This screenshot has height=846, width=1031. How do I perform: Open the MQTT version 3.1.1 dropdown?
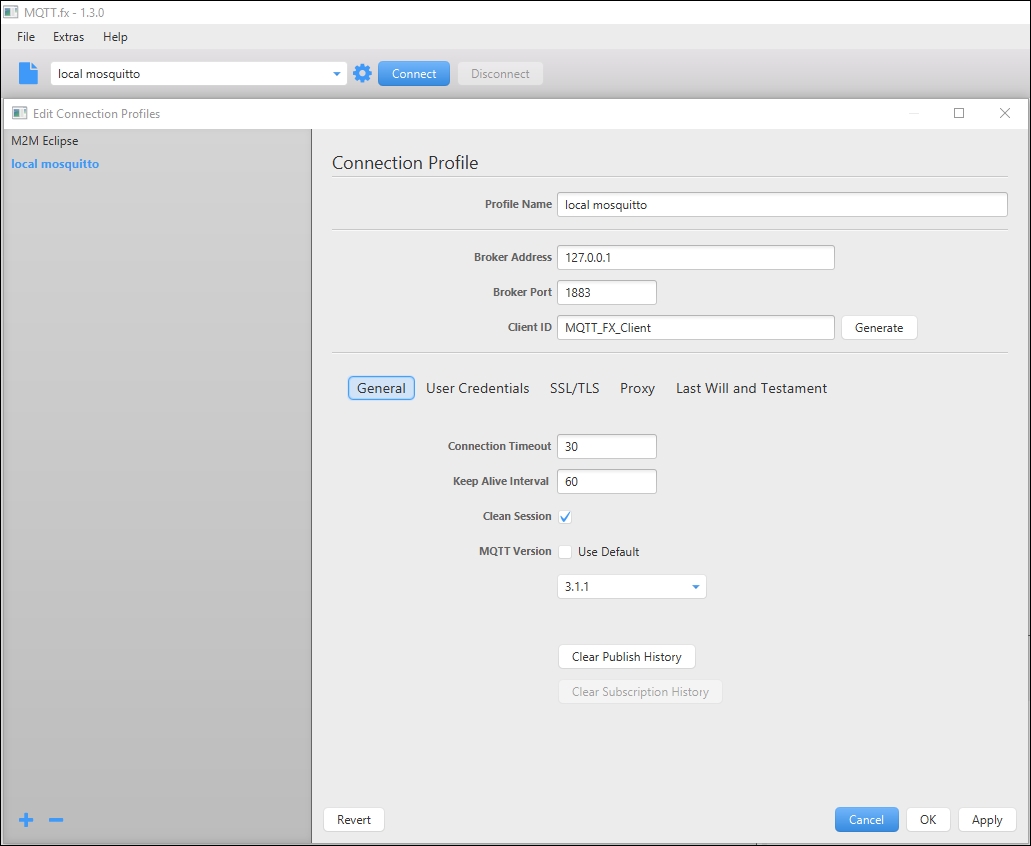click(x=632, y=586)
